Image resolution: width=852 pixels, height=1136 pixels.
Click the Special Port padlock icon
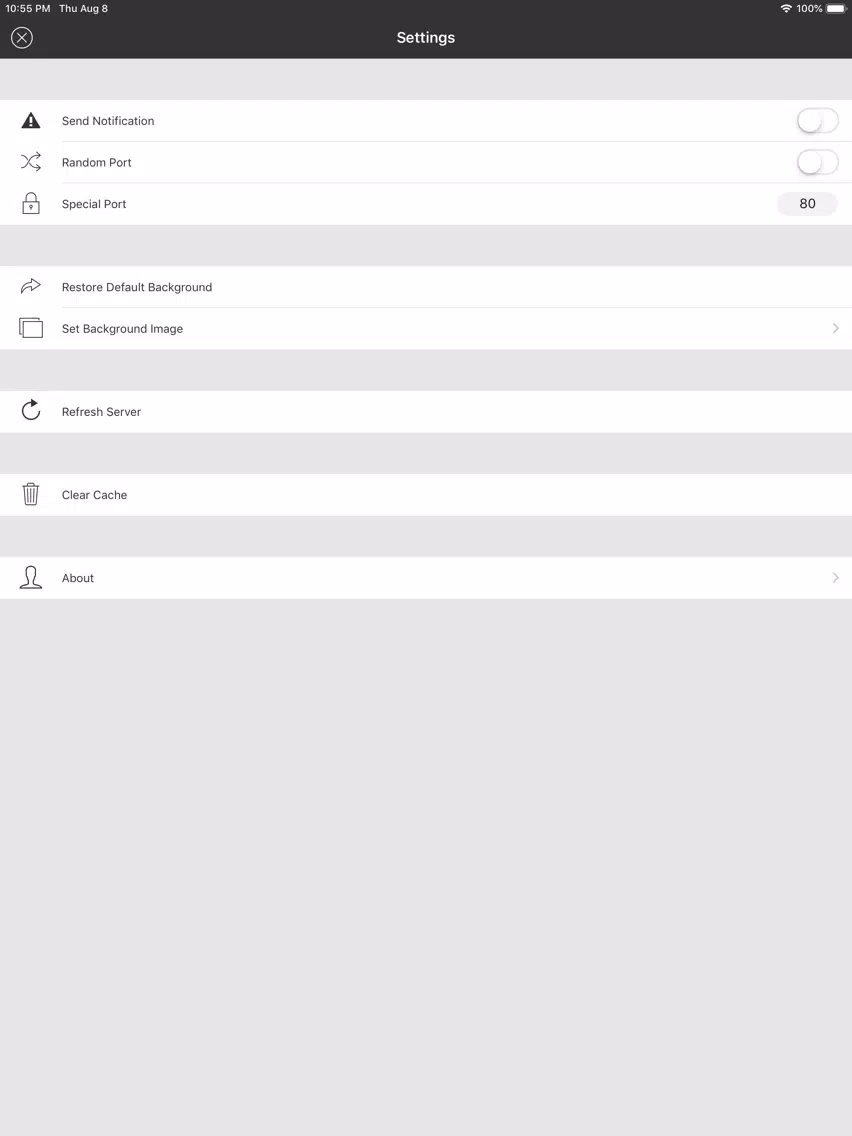point(30,204)
